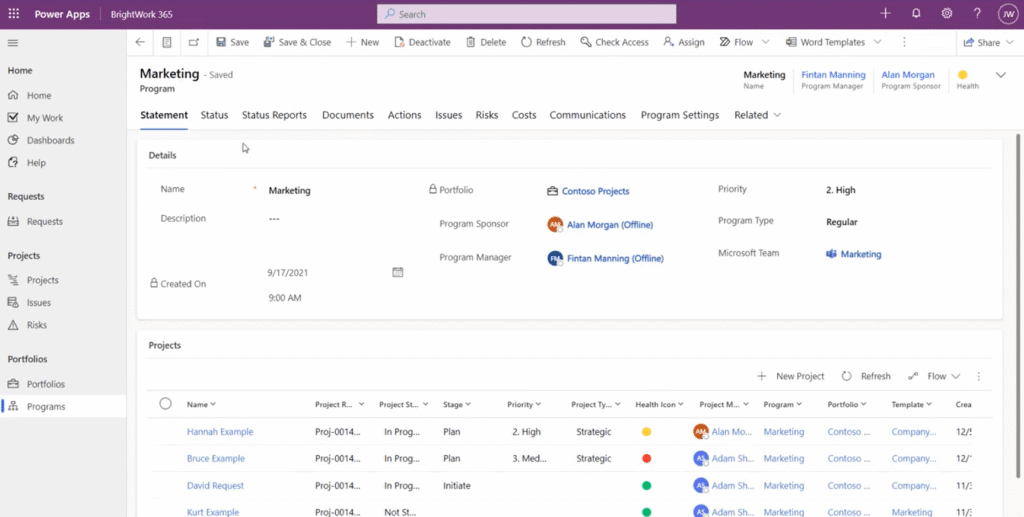Open the Program Settings tab
The width and height of the screenshot is (1024, 517).
pyautogui.click(x=679, y=115)
